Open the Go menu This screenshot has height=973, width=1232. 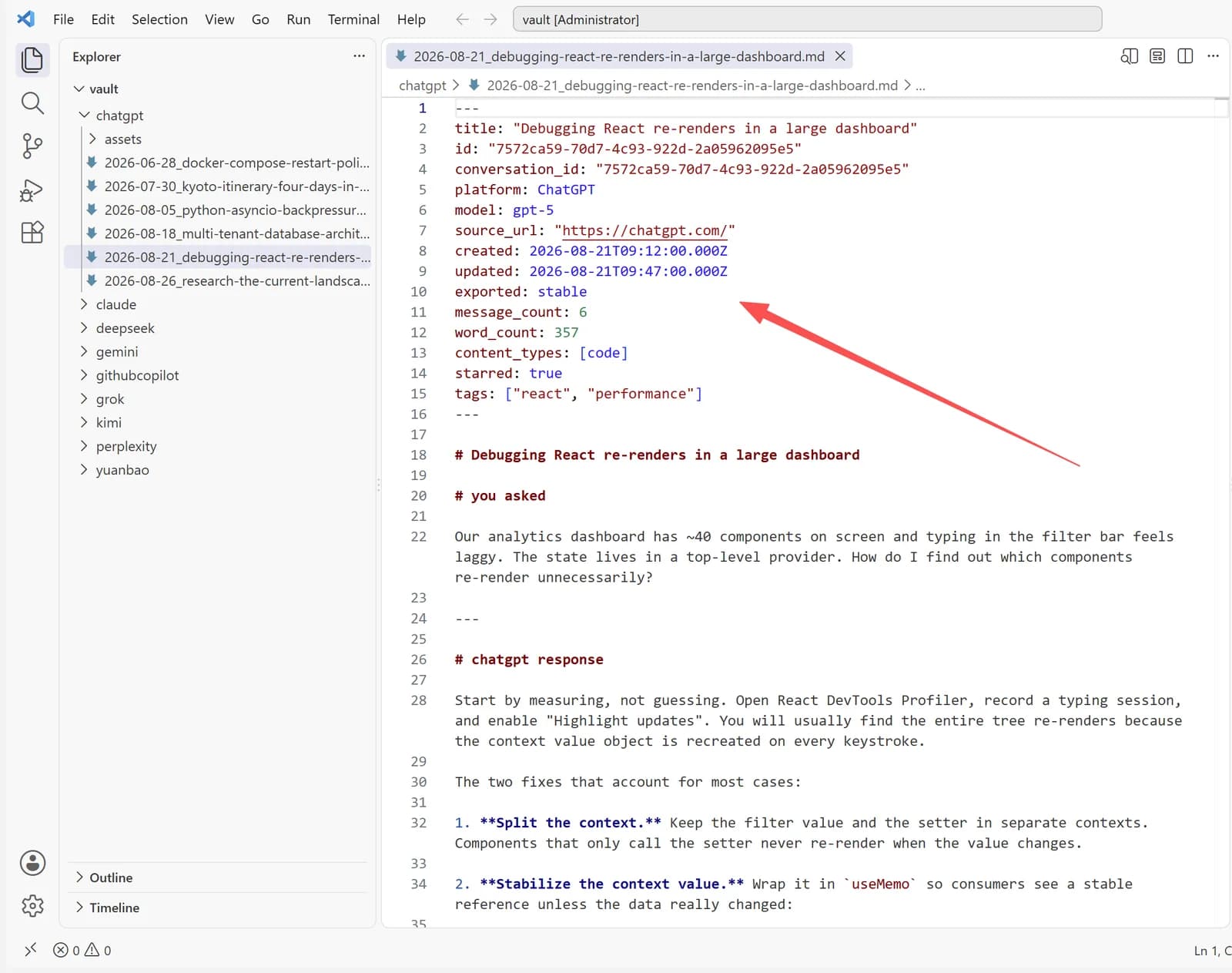point(260,19)
